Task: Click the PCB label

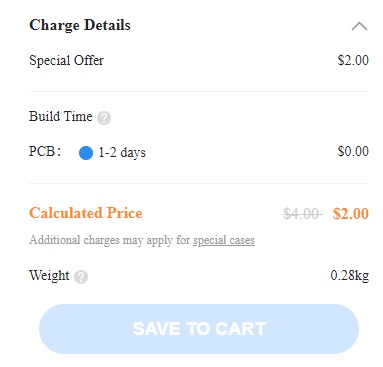Action: tap(45, 151)
